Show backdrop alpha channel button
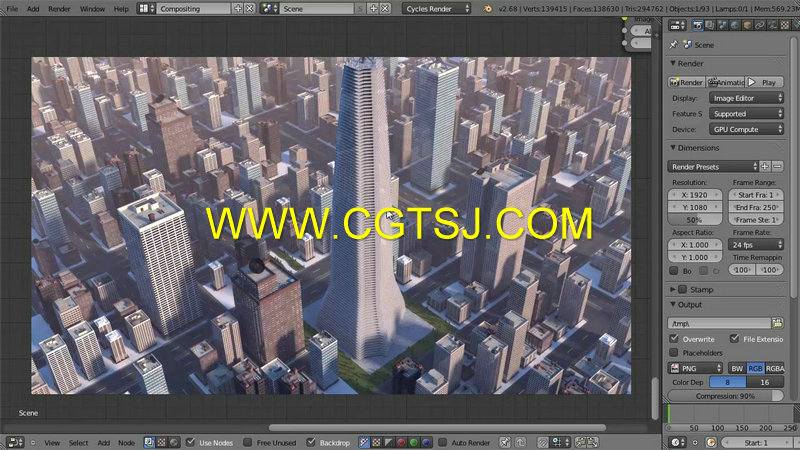Viewport: 800px width, 450px height. pyautogui.click(x=389, y=442)
